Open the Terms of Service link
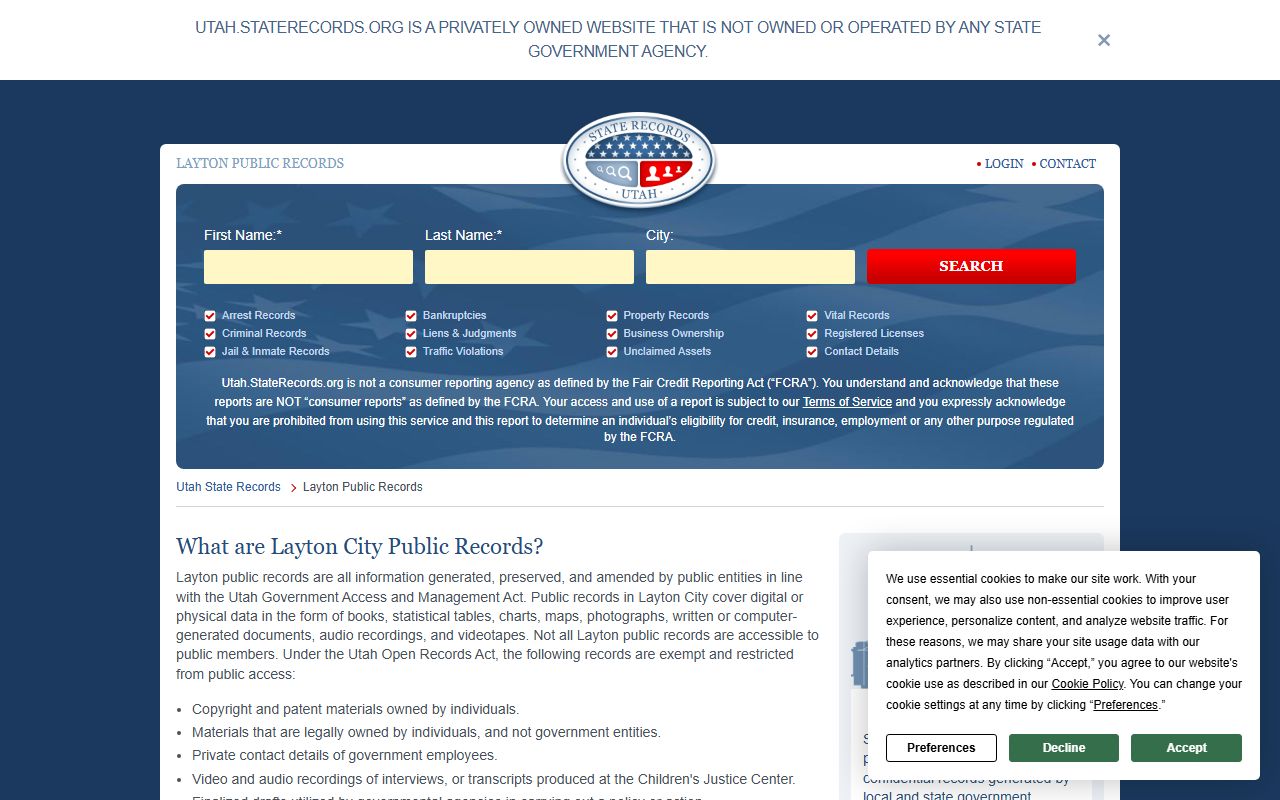The width and height of the screenshot is (1280, 800). pos(847,402)
